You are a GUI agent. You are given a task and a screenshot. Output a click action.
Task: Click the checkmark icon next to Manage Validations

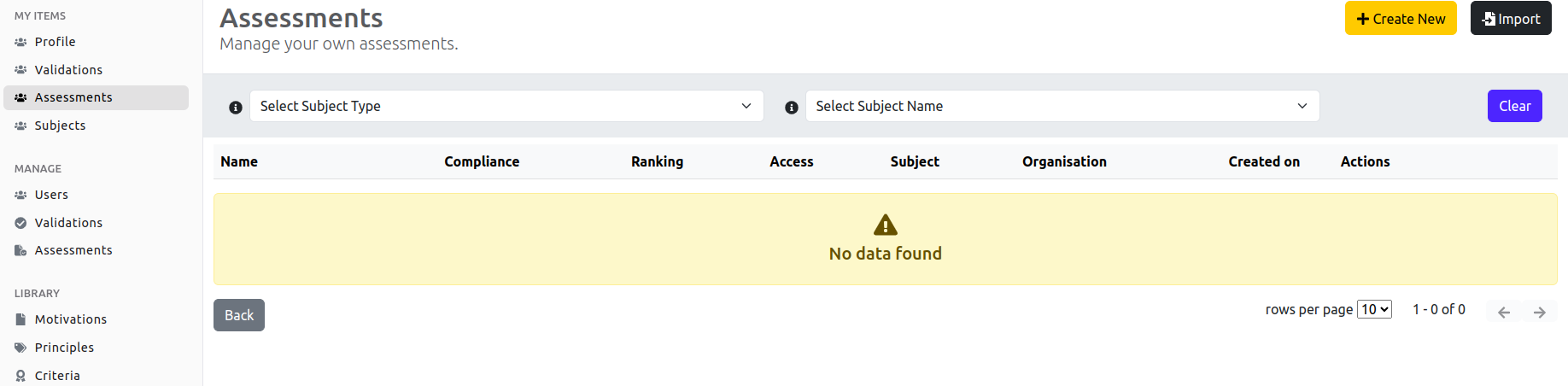click(20, 223)
